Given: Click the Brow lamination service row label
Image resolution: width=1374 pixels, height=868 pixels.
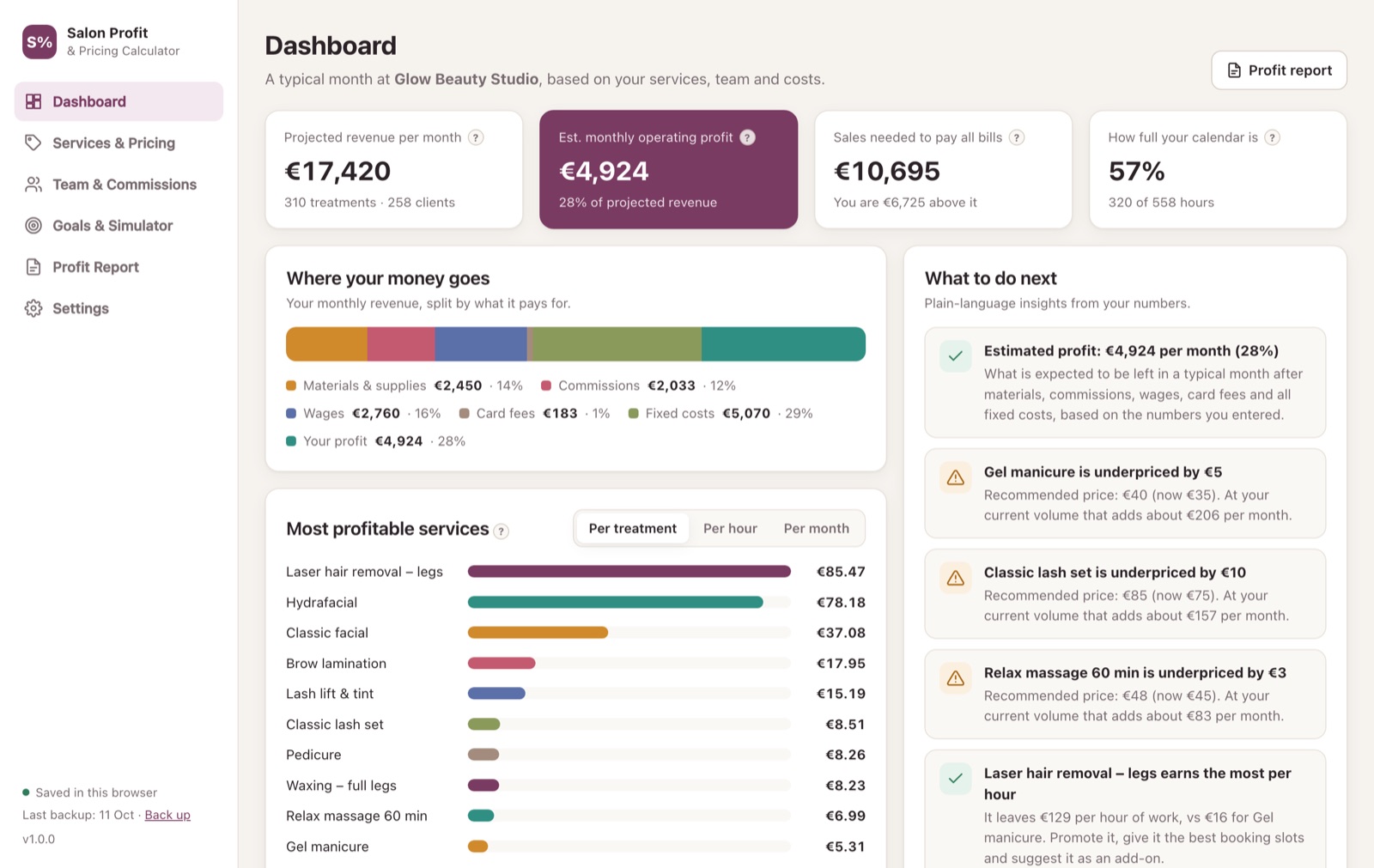Looking at the screenshot, I should tap(336, 664).
